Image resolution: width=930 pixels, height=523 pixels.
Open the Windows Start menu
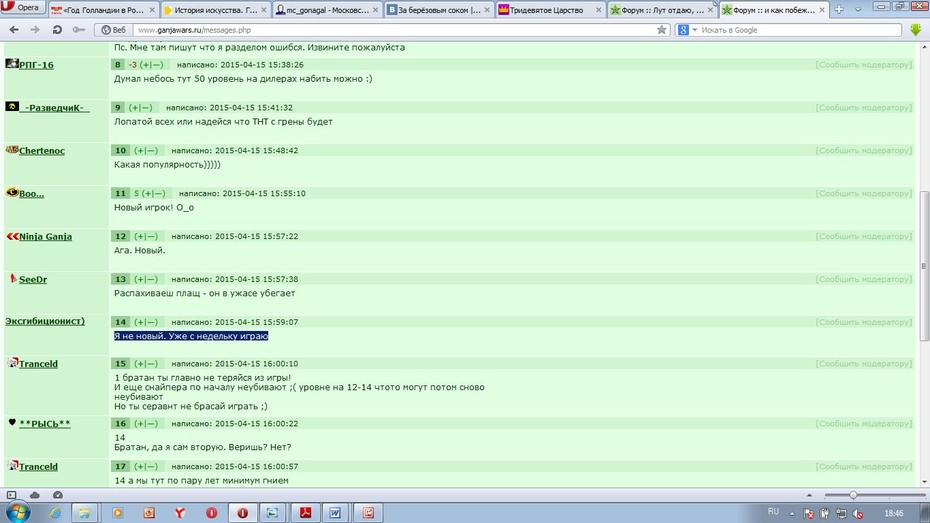tap(16, 512)
